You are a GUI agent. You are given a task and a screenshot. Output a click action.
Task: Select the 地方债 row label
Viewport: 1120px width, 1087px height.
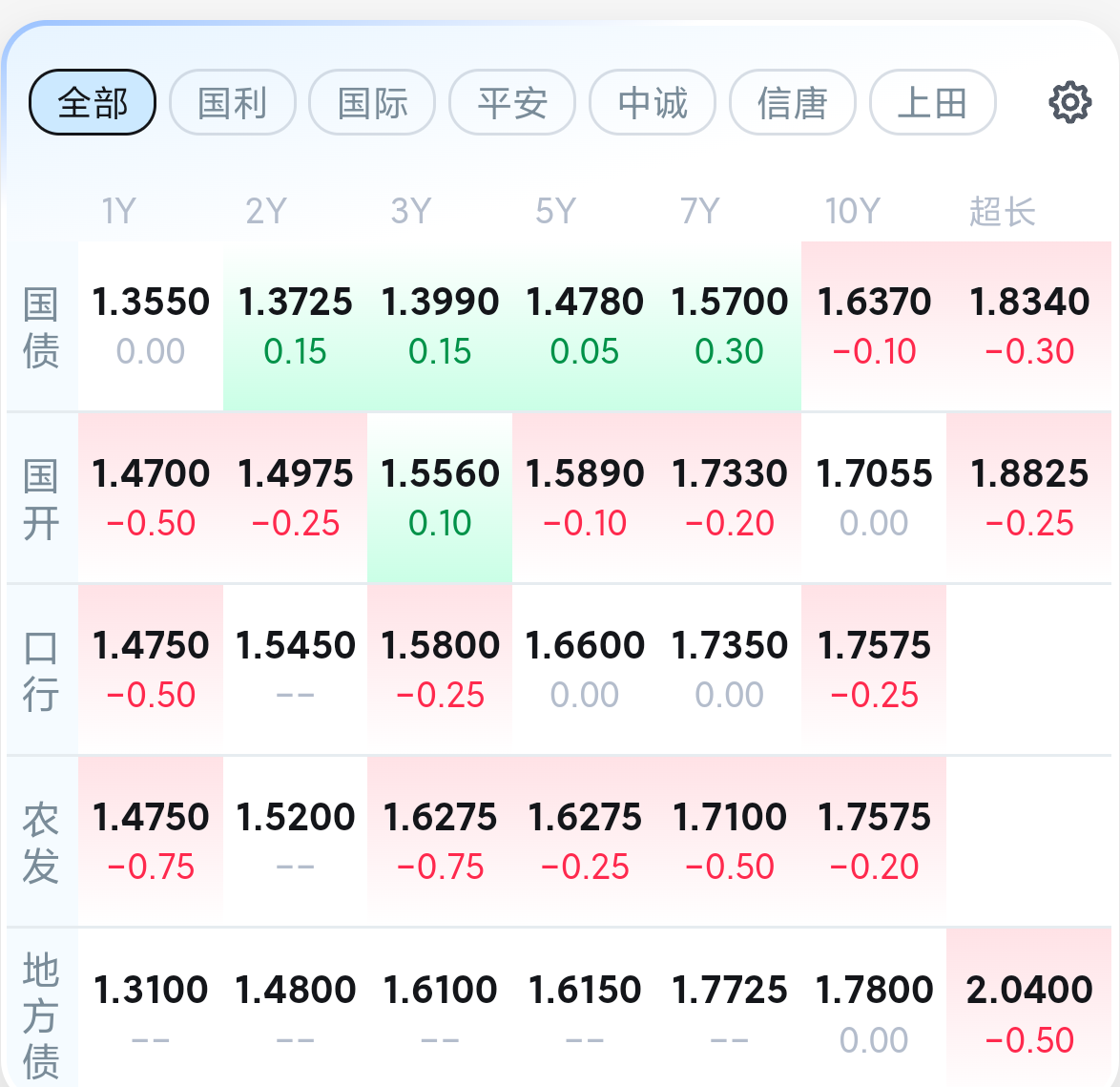[41, 1015]
